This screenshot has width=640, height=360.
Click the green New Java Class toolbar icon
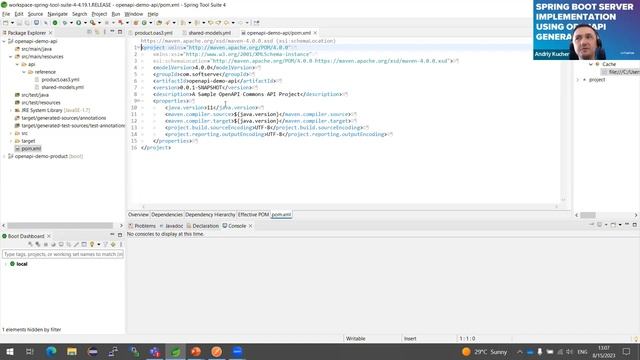(144, 23)
